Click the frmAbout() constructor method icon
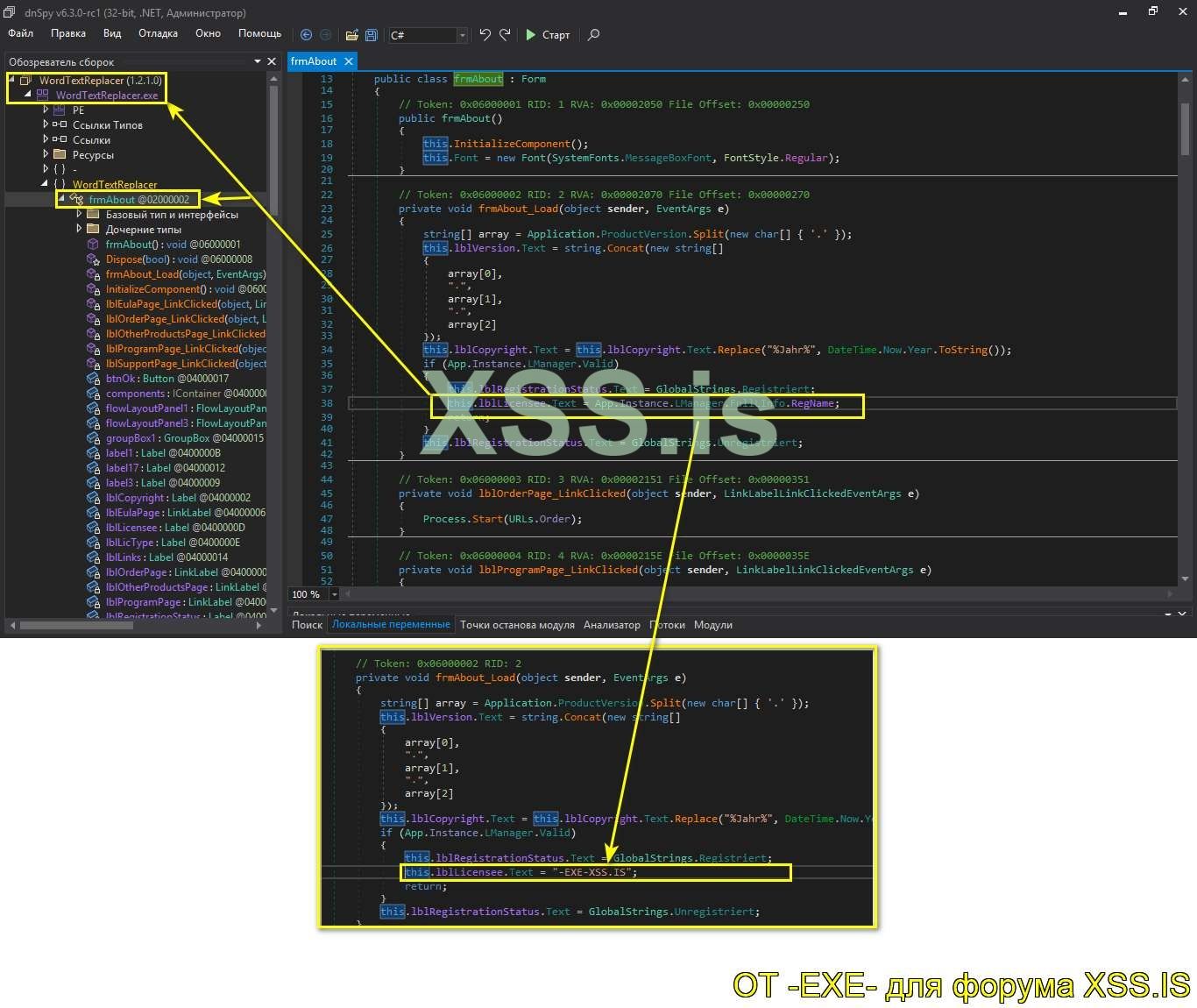The image size is (1197, 1008). coord(93,244)
